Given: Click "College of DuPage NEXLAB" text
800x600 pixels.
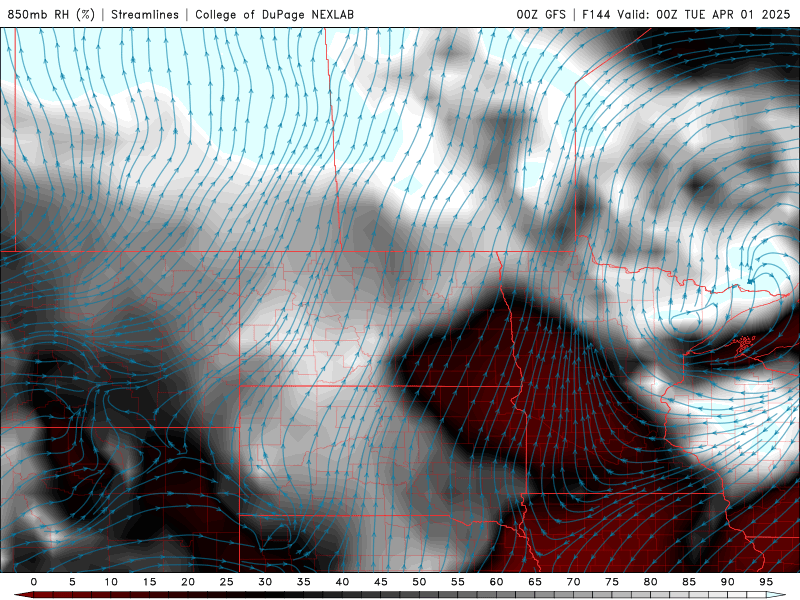Looking at the screenshot, I should coord(274,14).
